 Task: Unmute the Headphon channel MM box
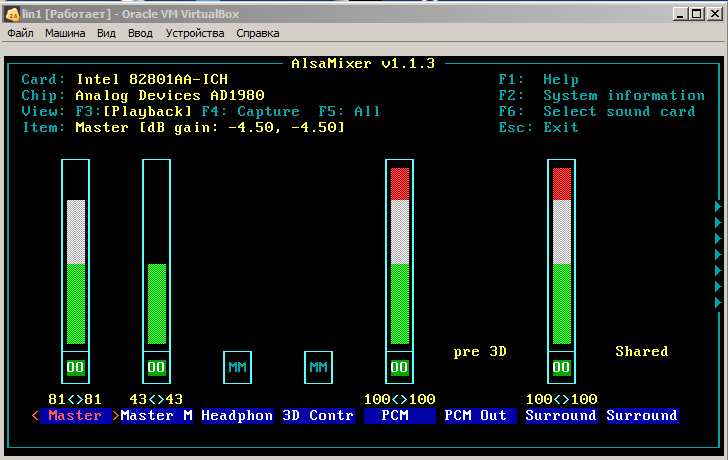coord(237,367)
